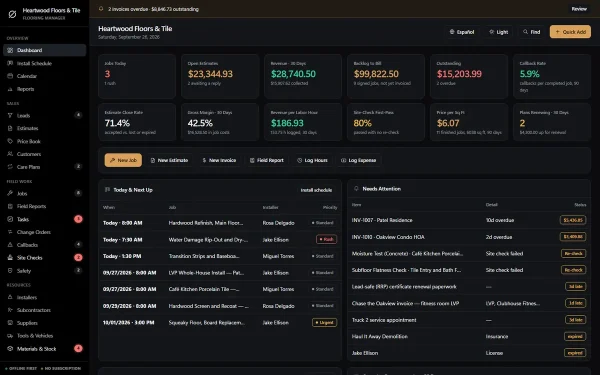600x375 pixels.
Task: Open Estimates in sidebar
Action: pos(44,128)
